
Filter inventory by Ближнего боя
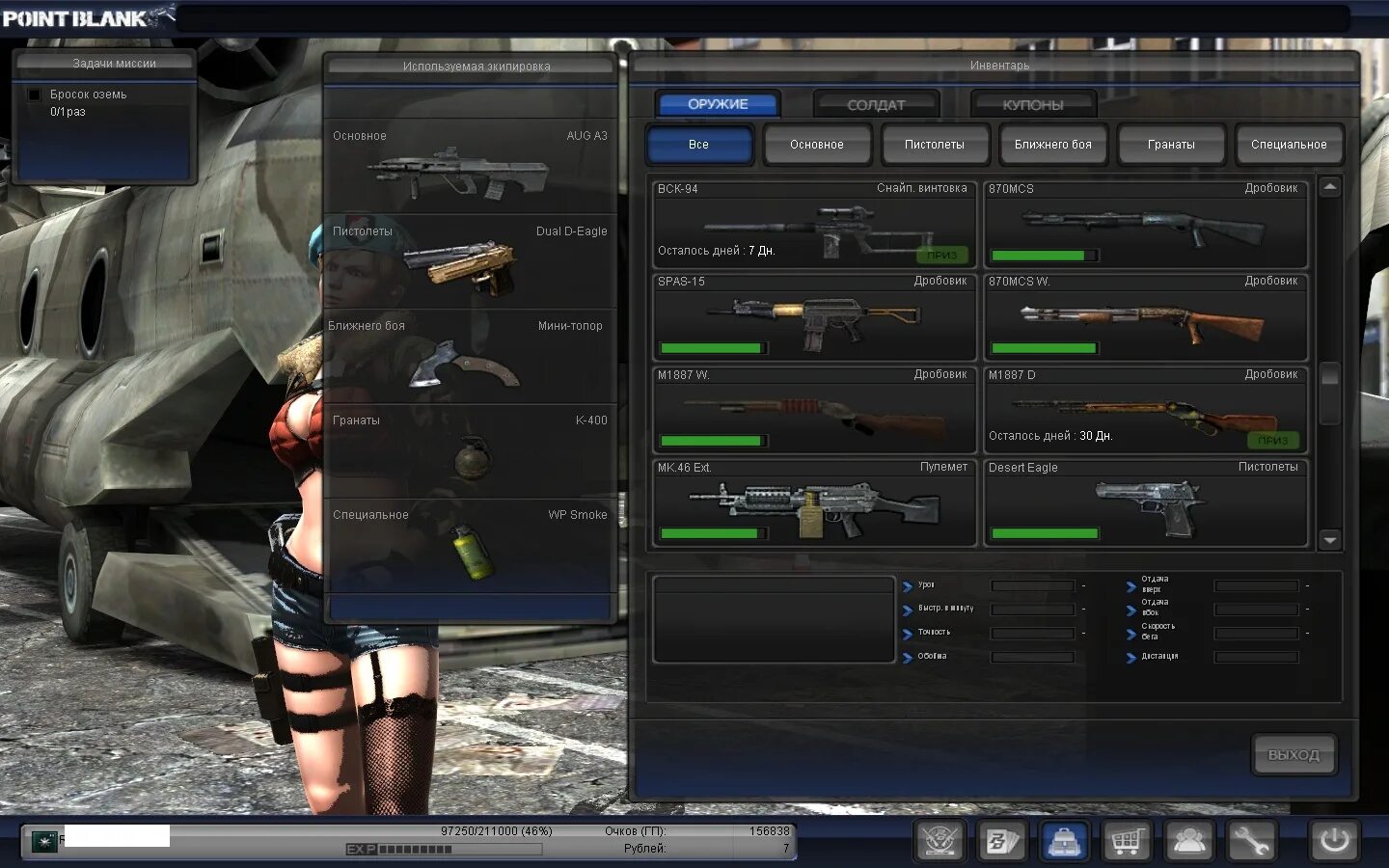click(x=1053, y=145)
